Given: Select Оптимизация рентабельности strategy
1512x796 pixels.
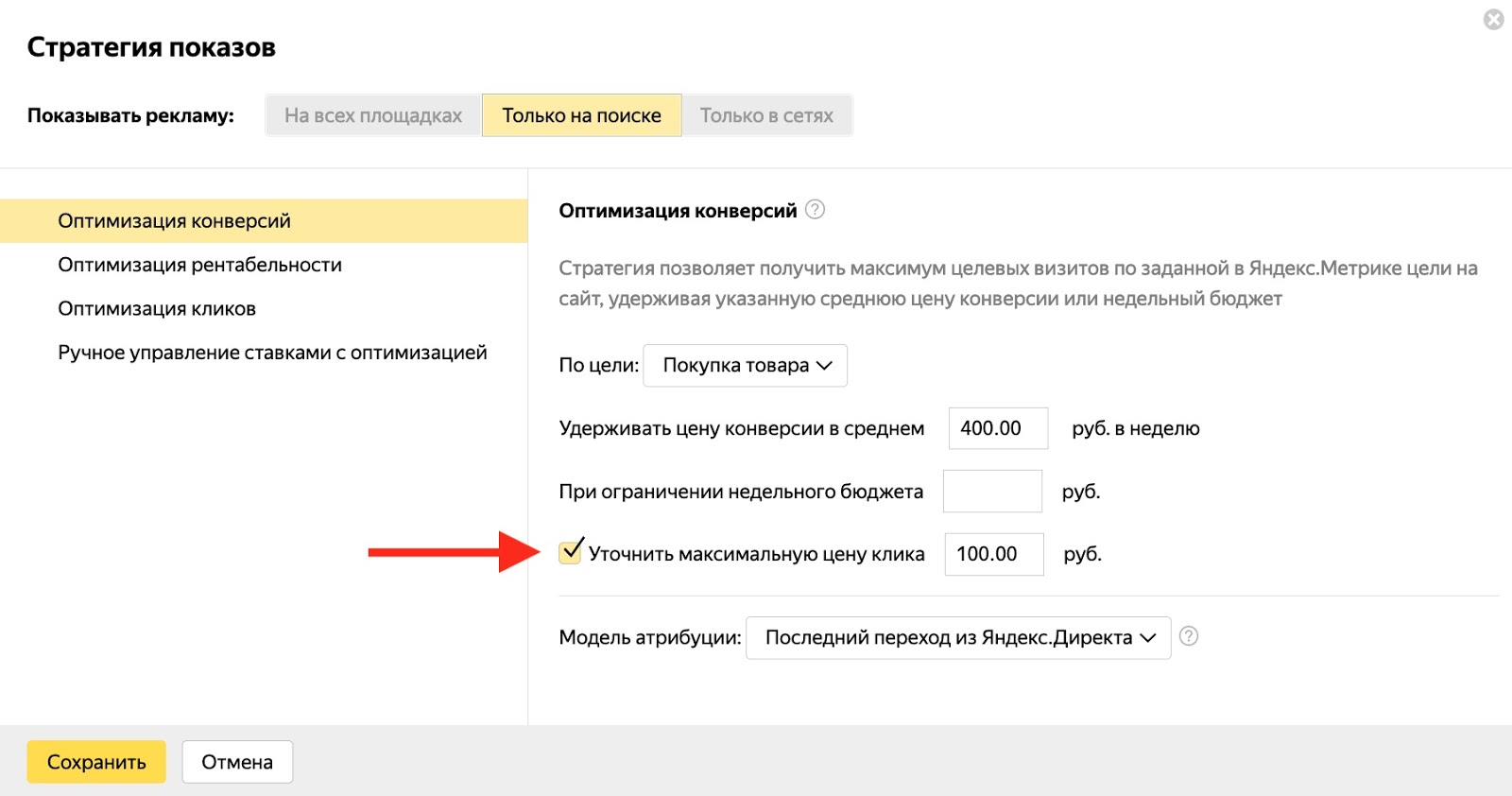Looking at the screenshot, I should (199, 265).
